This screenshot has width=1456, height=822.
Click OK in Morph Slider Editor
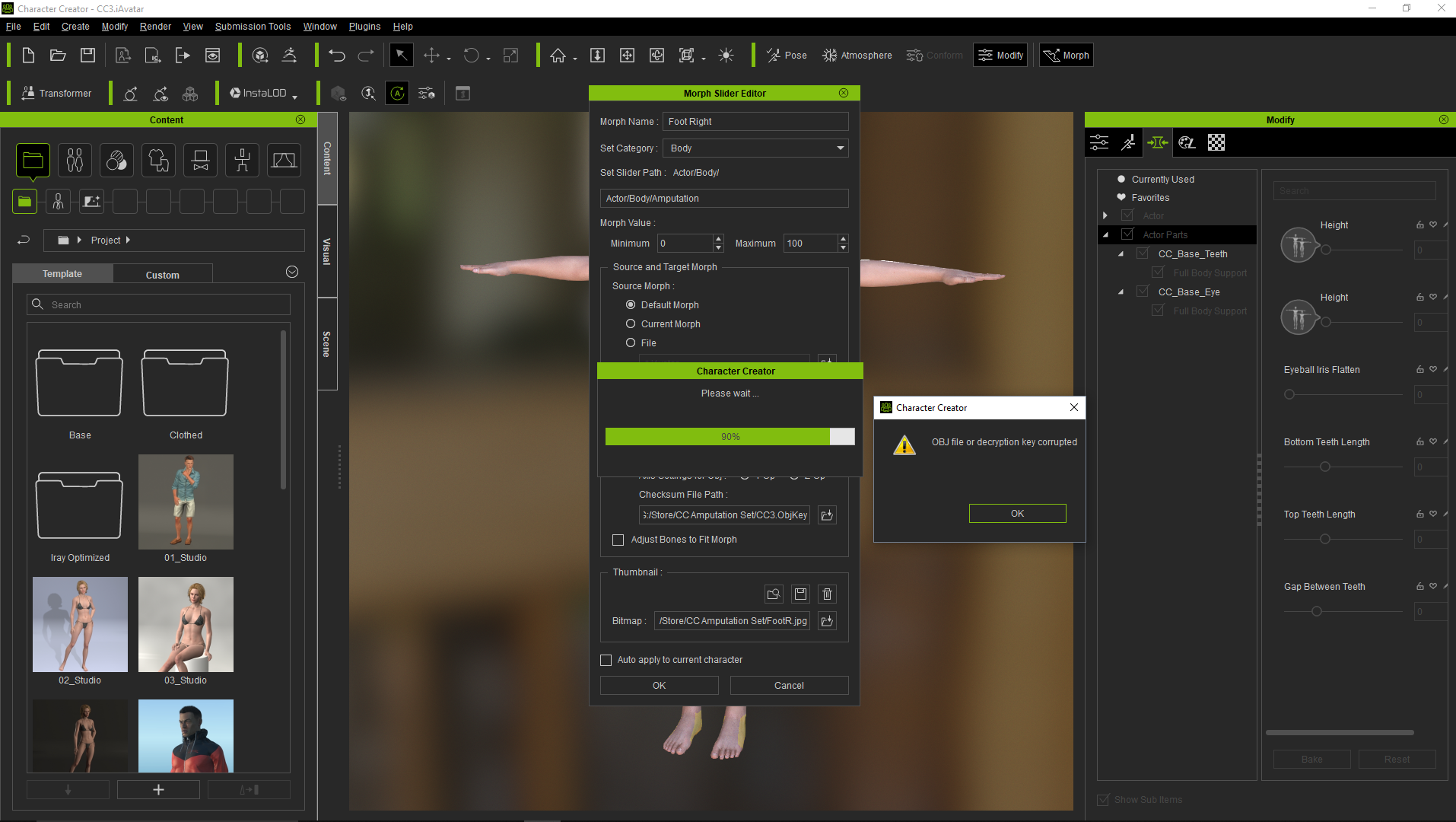659,686
